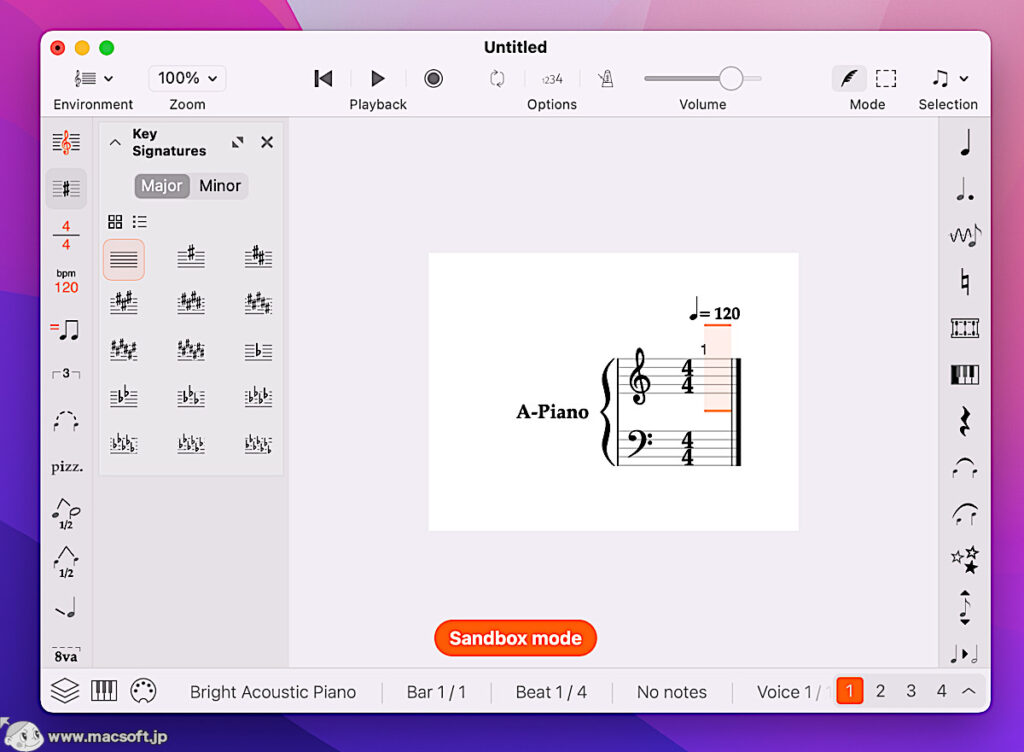Open the bpm 120 tempo palette
This screenshot has height=752, width=1024.
pos(66,281)
